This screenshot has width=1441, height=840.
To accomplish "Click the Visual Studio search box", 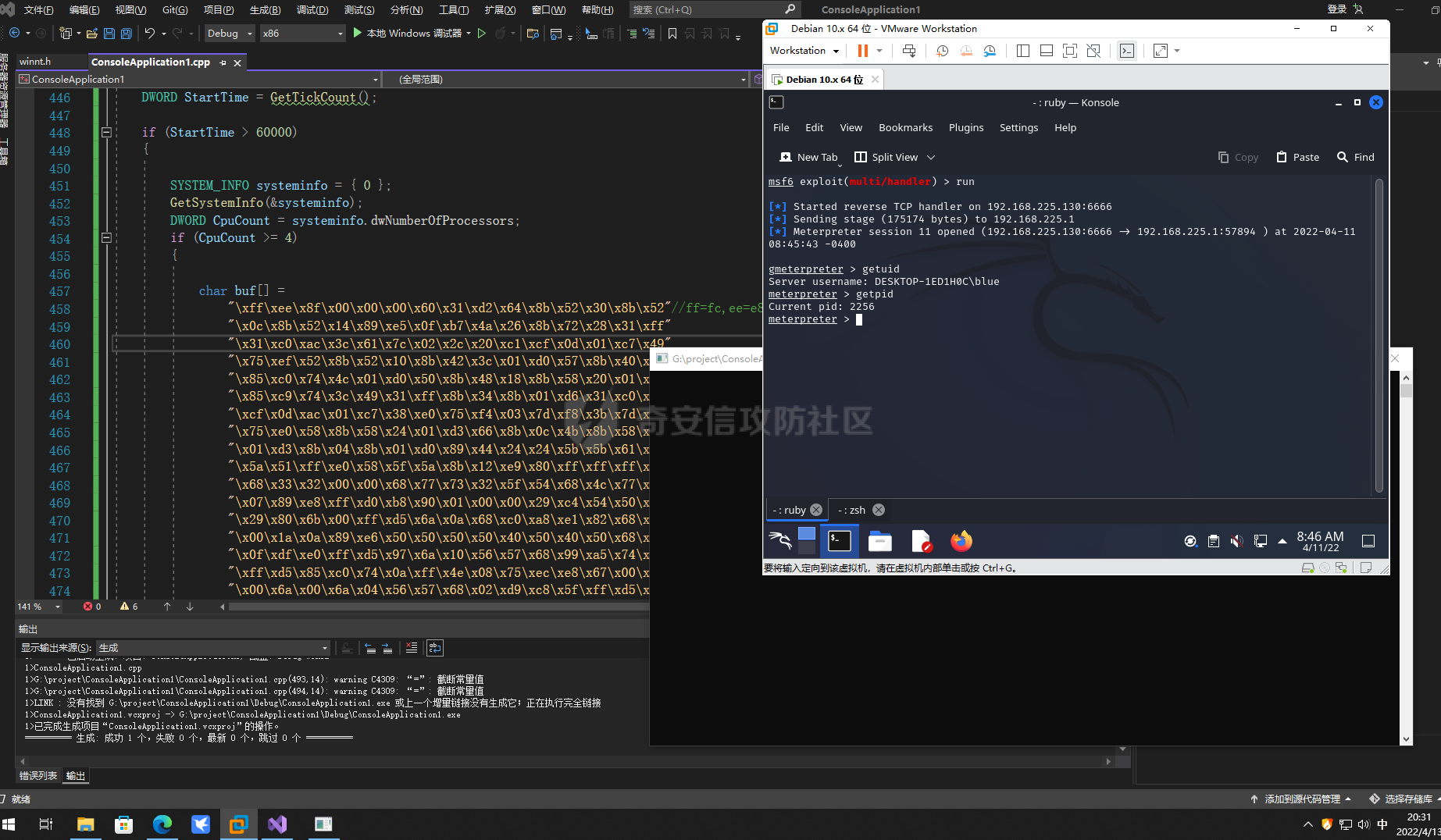I will tap(714, 10).
